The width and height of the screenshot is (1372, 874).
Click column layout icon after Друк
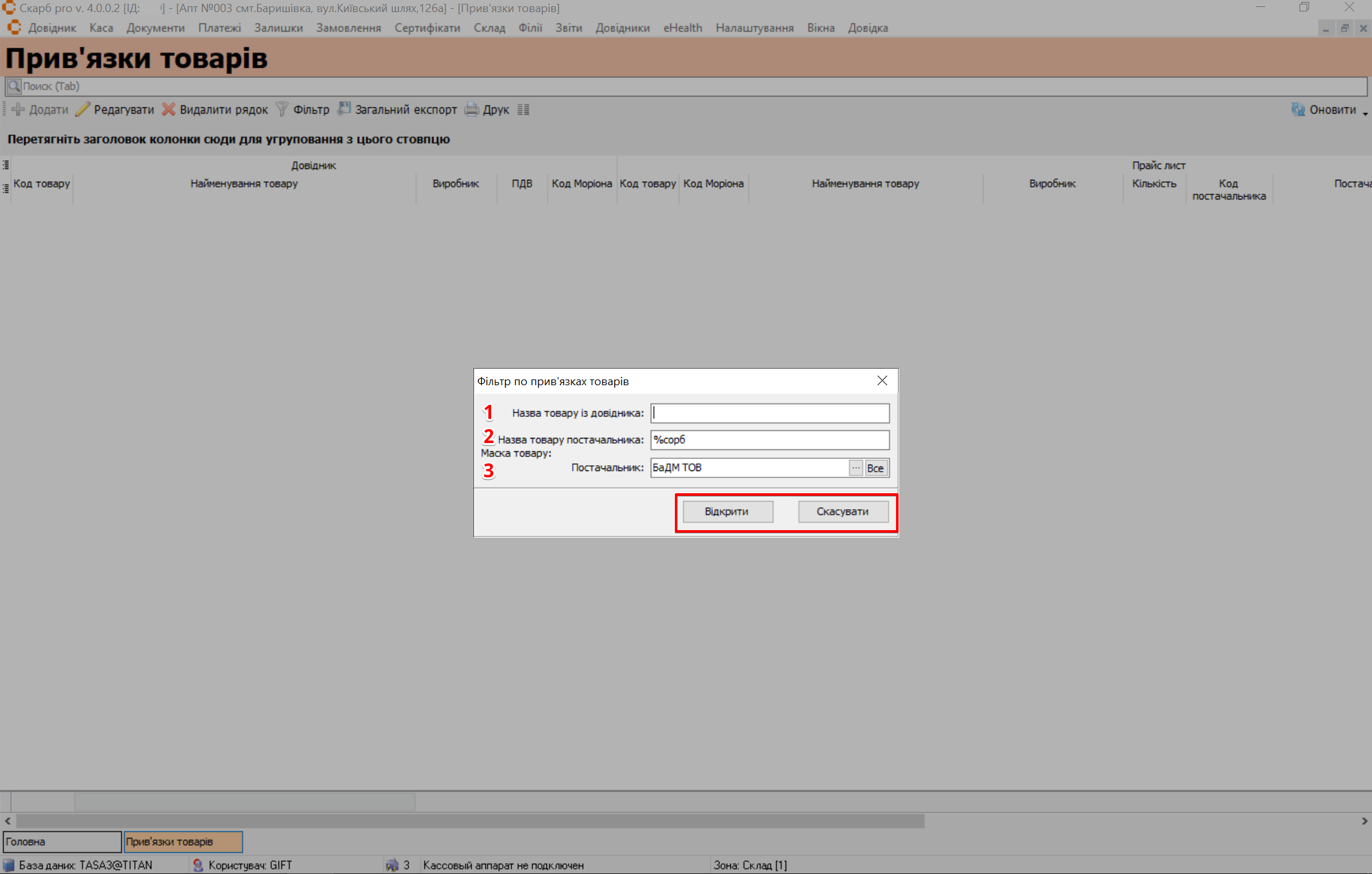[x=523, y=109]
